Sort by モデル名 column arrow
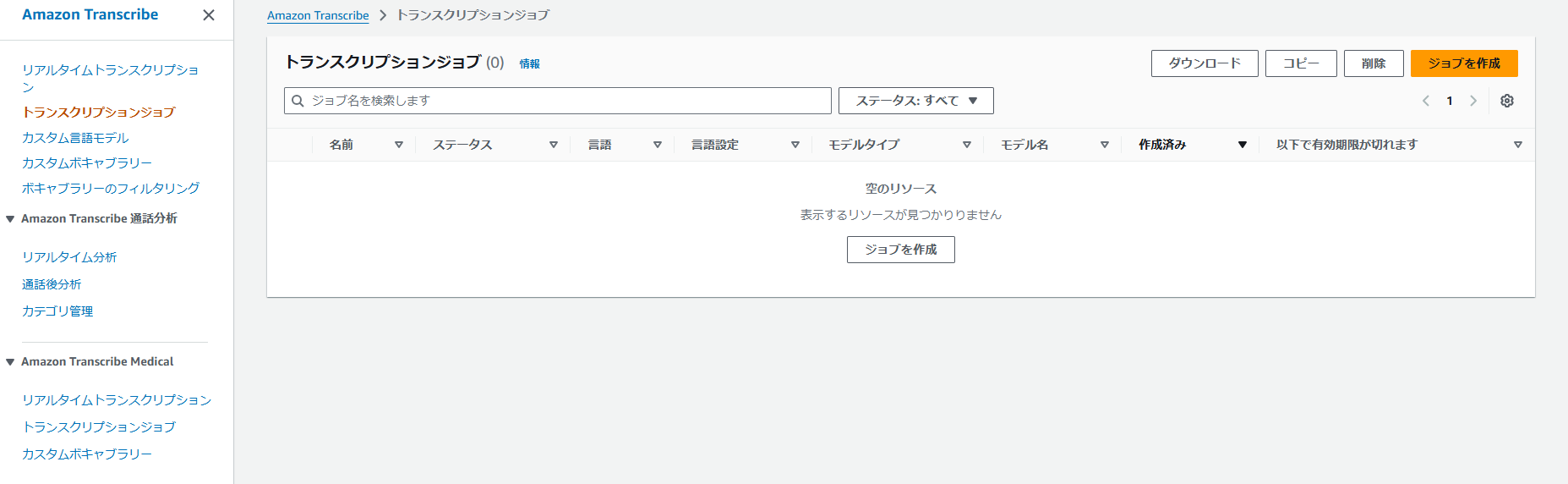 [1105, 145]
